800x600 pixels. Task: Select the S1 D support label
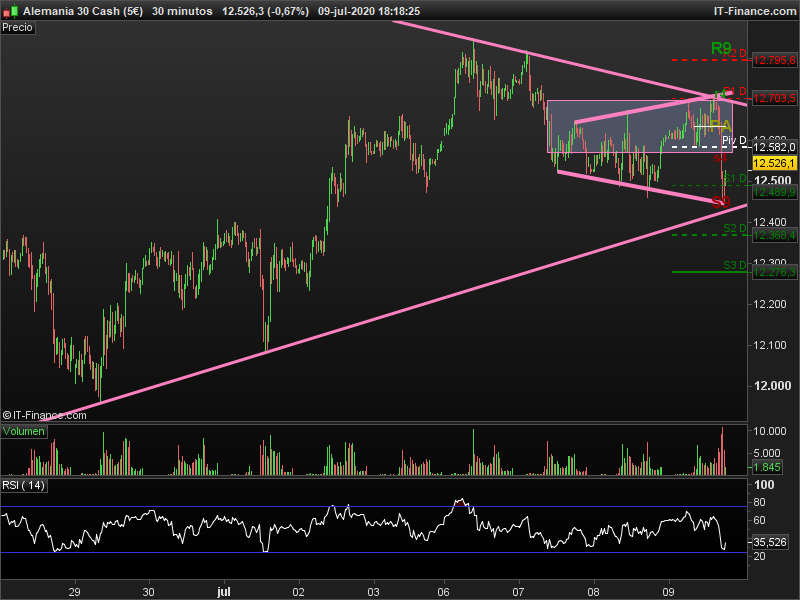point(735,178)
